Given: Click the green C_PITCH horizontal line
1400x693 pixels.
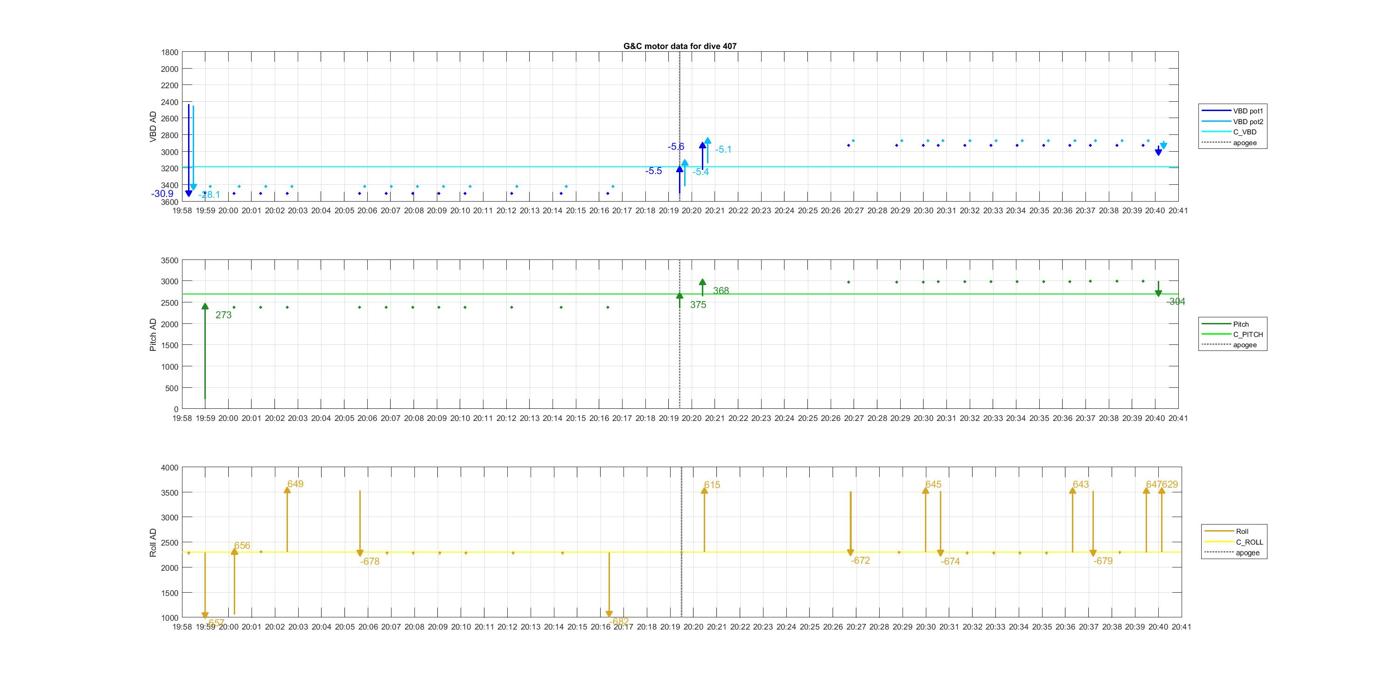Looking at the screenshot, I should [x=680, y=294].
